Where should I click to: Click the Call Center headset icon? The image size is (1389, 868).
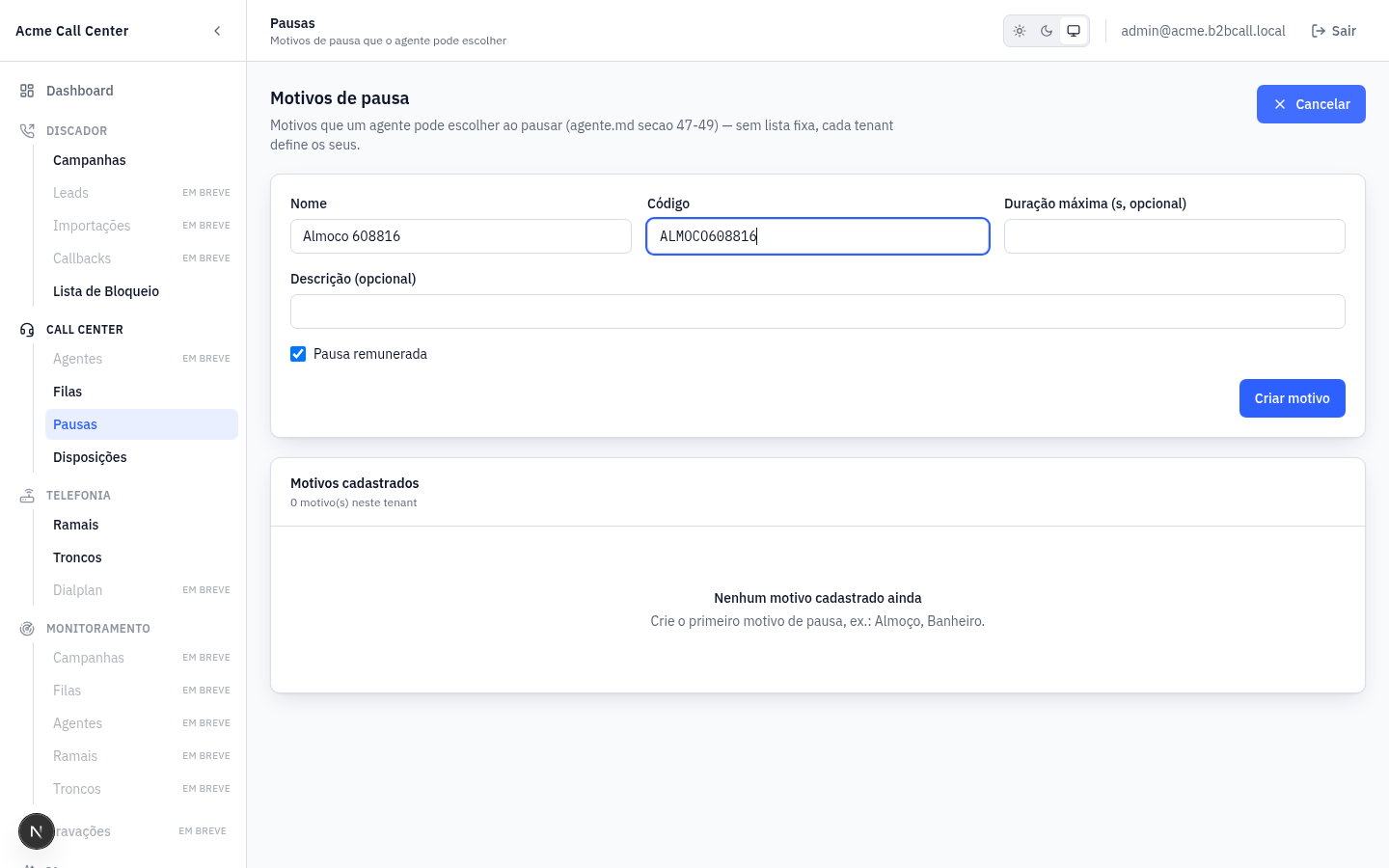[27, 330]
